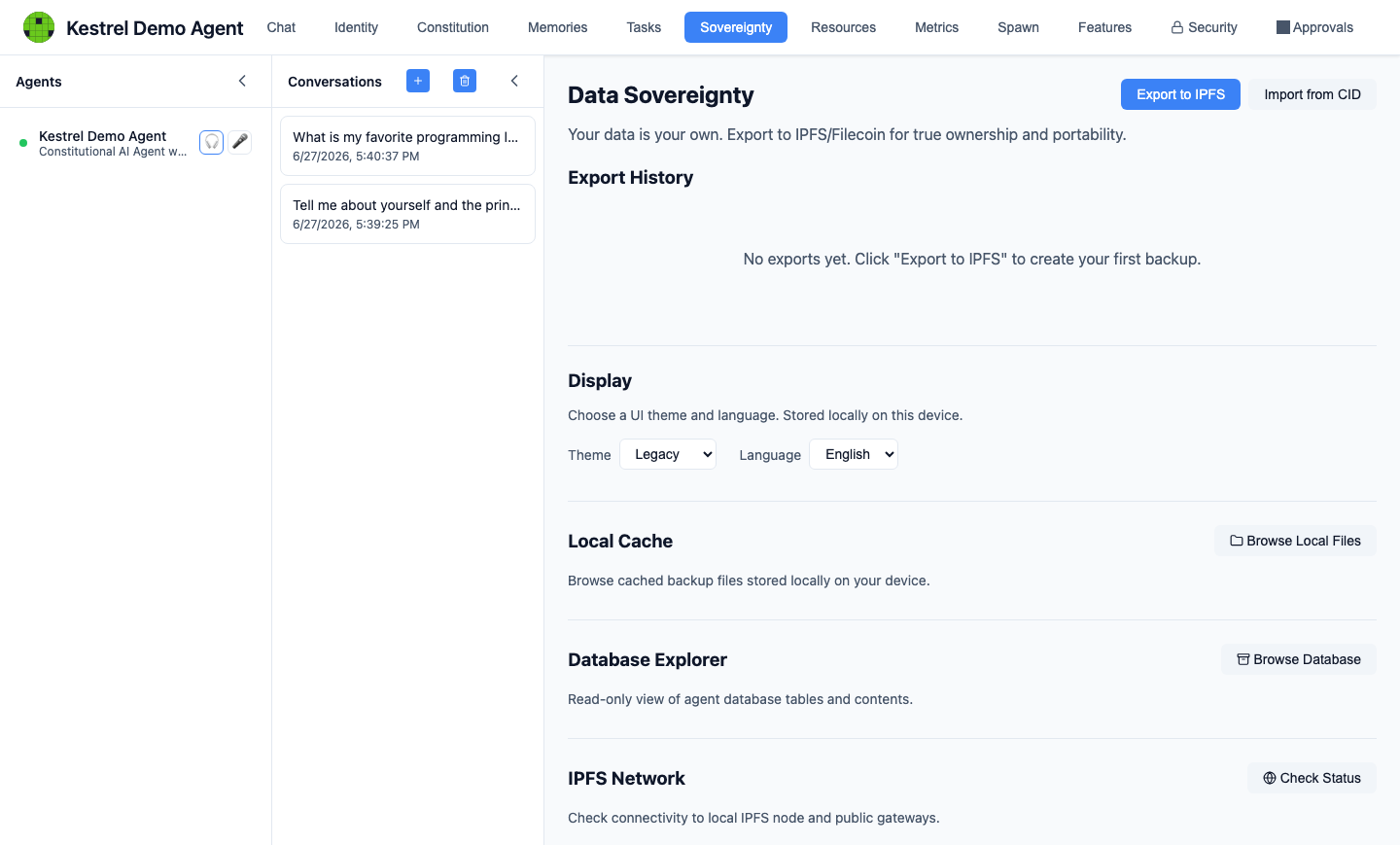The height and width of the screenshot is (845, 1400).
Task: Open the Language dropdown set to English
Action: pos(854,454)
